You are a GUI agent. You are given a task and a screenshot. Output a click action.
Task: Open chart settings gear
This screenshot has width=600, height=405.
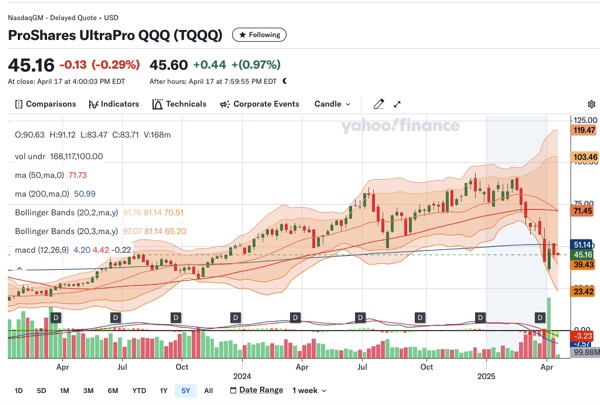[591, 104]
